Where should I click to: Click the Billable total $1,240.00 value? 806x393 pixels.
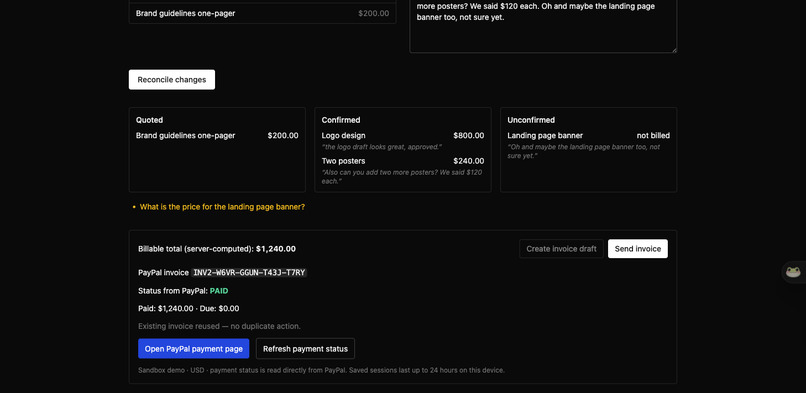coord(276,249)
